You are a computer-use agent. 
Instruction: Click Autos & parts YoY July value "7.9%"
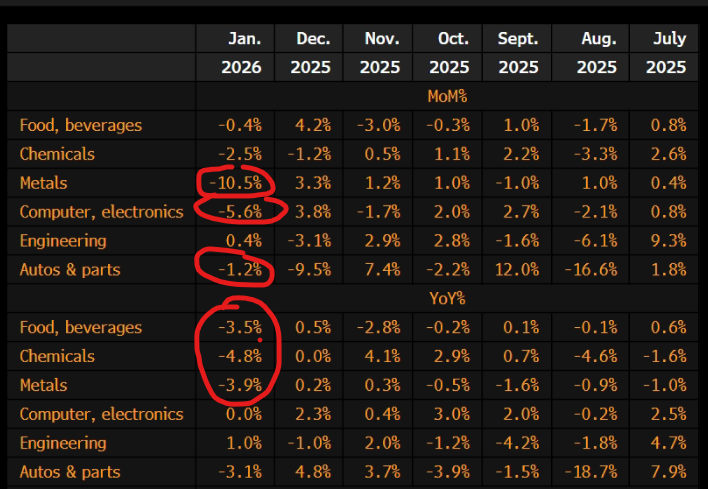(x=669, y=472)
